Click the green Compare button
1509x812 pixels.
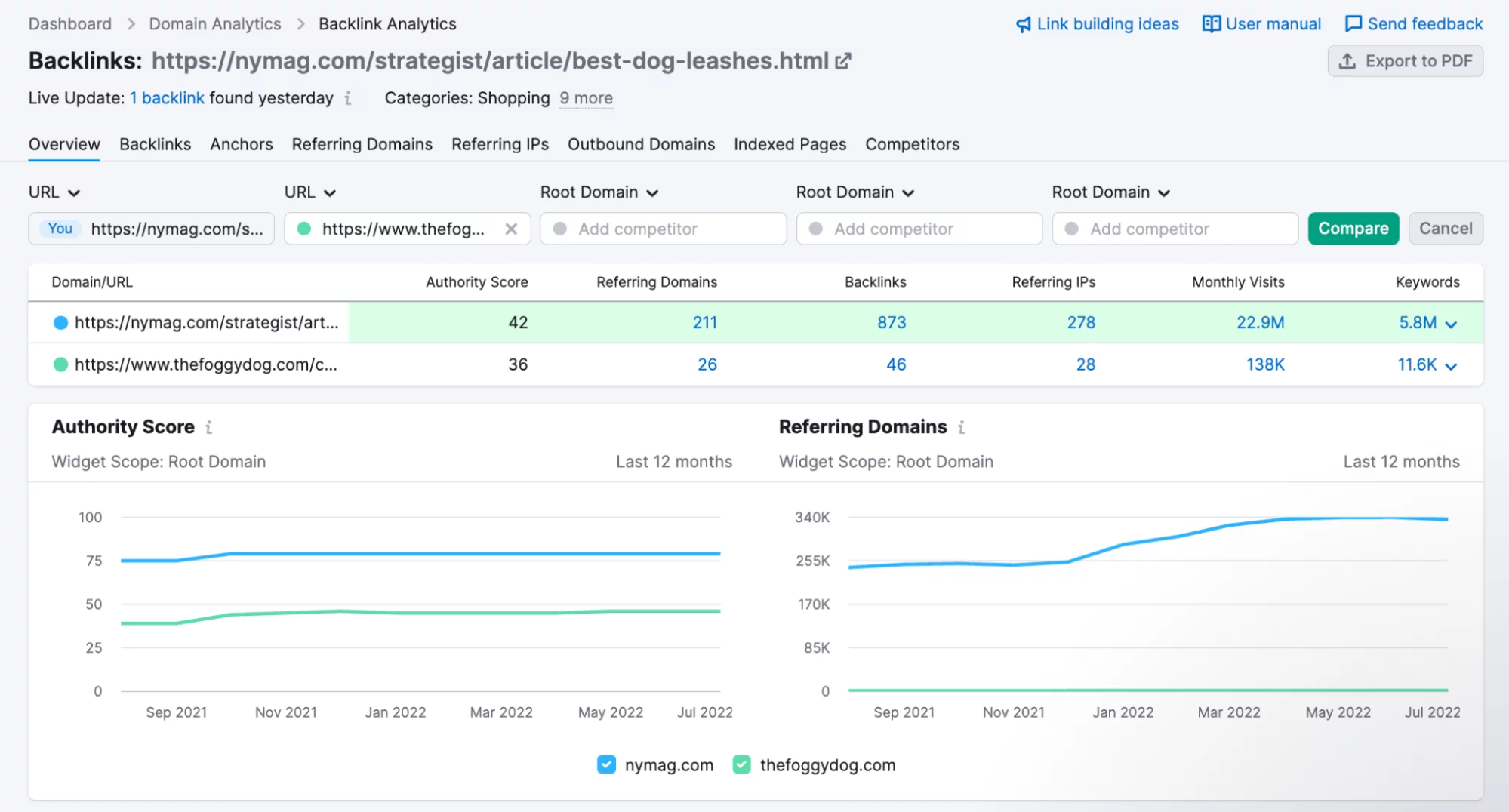click(x=1353, y=229)
